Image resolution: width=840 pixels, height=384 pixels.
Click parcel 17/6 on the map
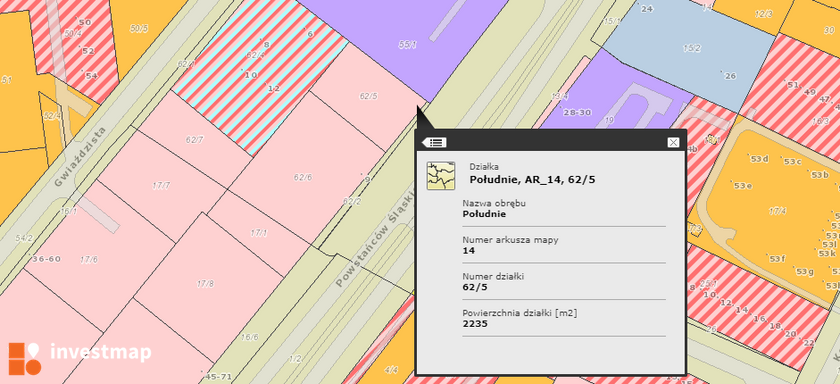89,260
